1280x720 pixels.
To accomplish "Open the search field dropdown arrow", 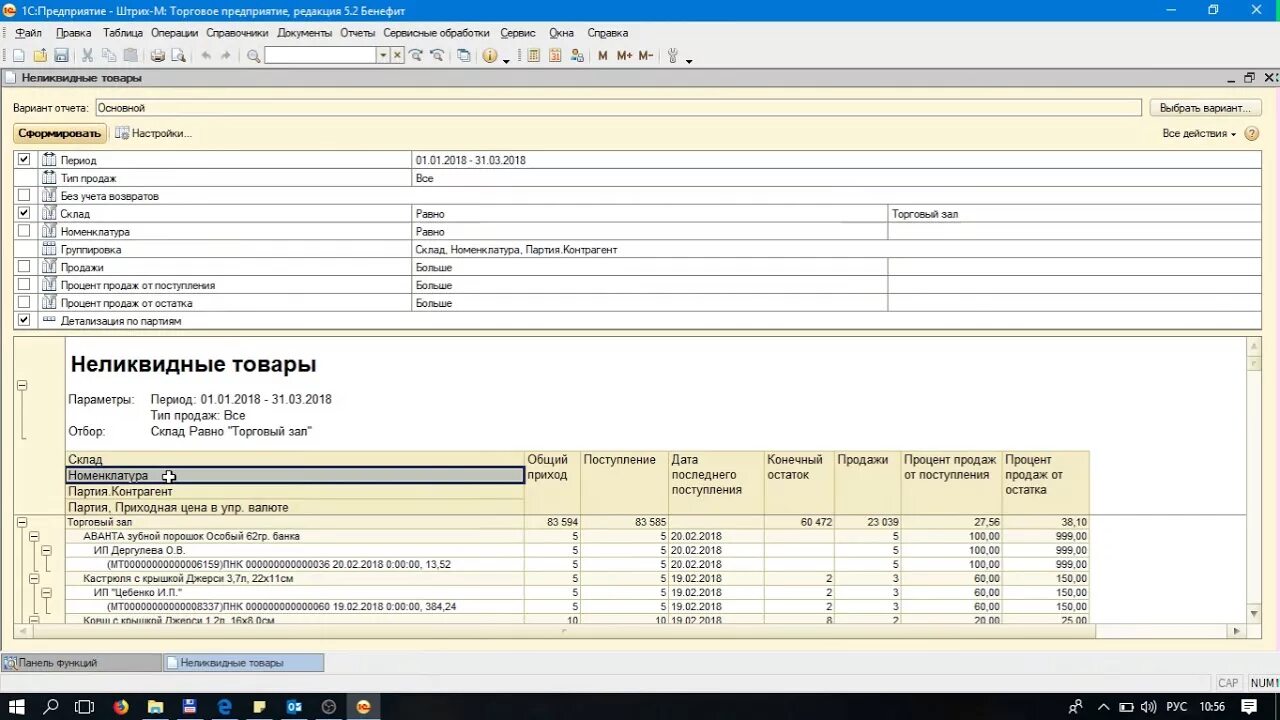I will coord(383,56).
